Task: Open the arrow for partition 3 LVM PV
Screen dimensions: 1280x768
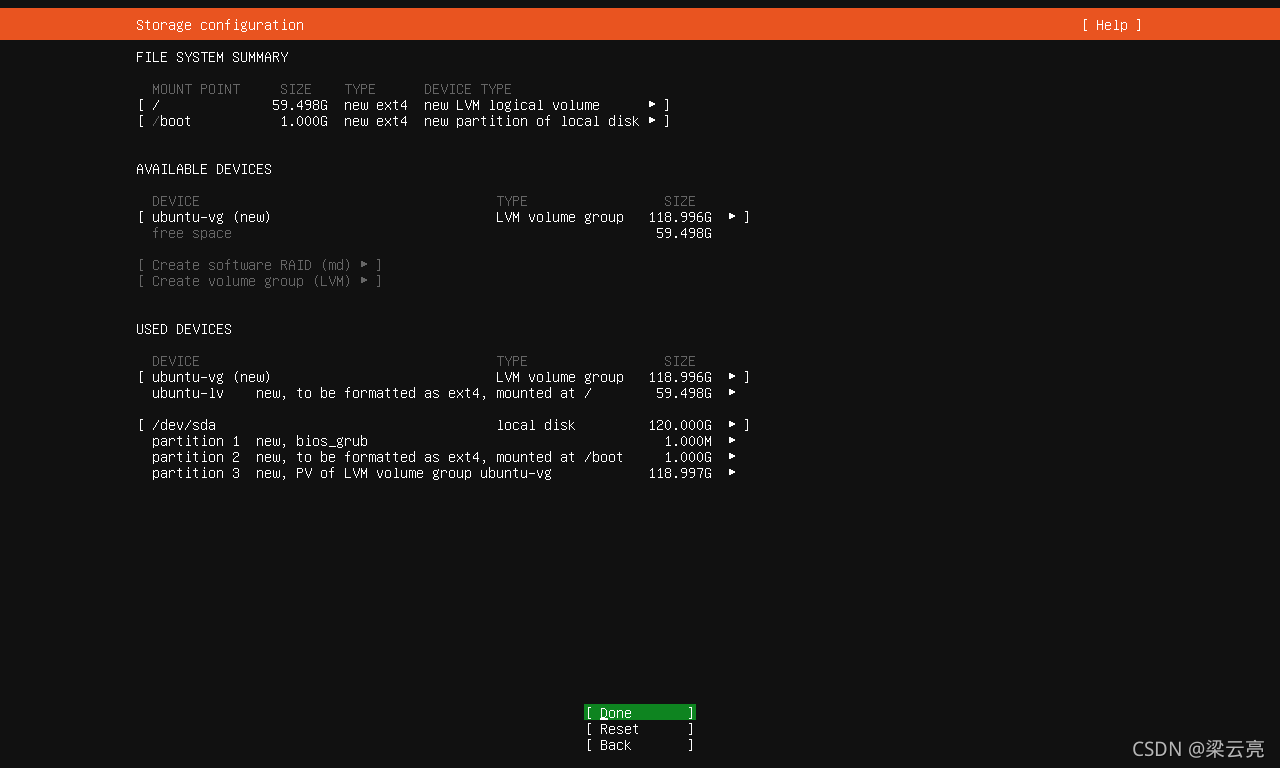Action: 732,473
